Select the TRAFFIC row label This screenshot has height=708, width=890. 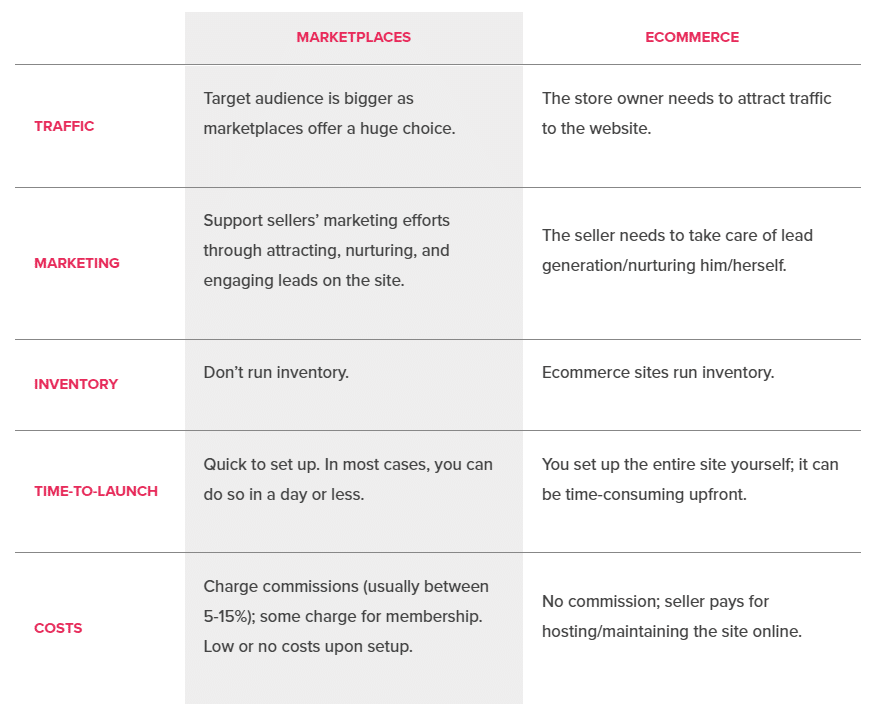(64, 126)
